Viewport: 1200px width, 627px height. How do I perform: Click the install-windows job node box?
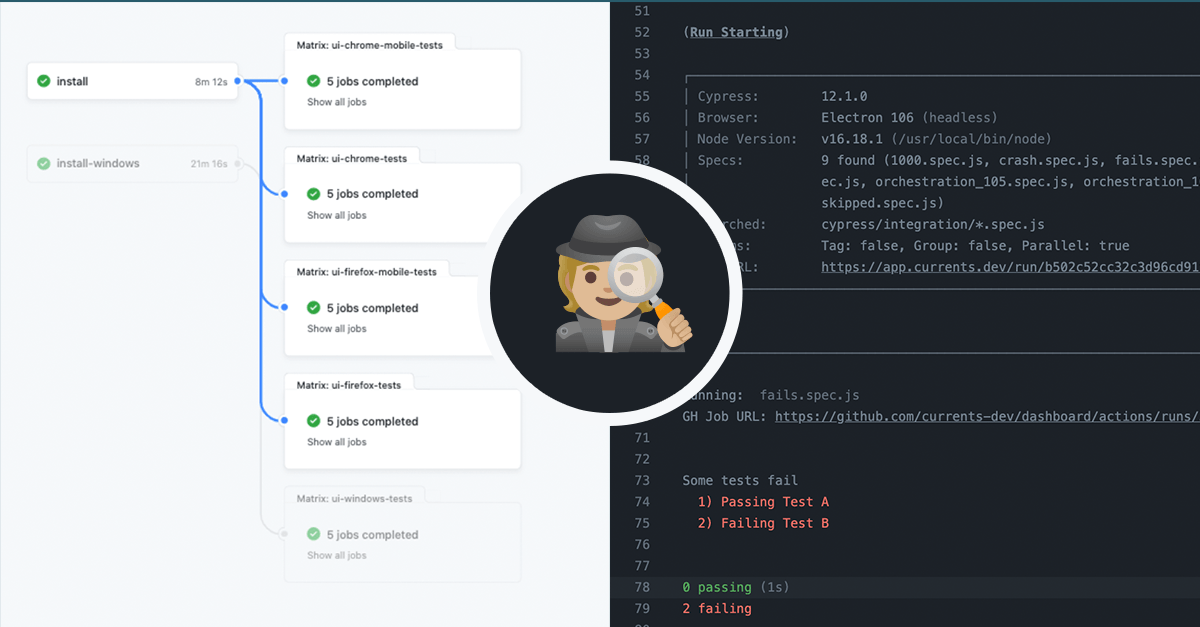[130, 163]
